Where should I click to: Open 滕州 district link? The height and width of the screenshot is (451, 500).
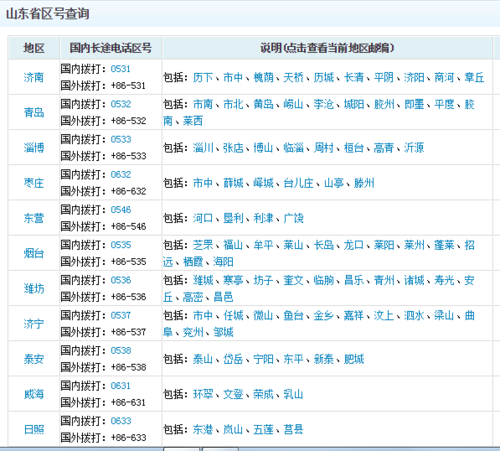pos(364,183)
